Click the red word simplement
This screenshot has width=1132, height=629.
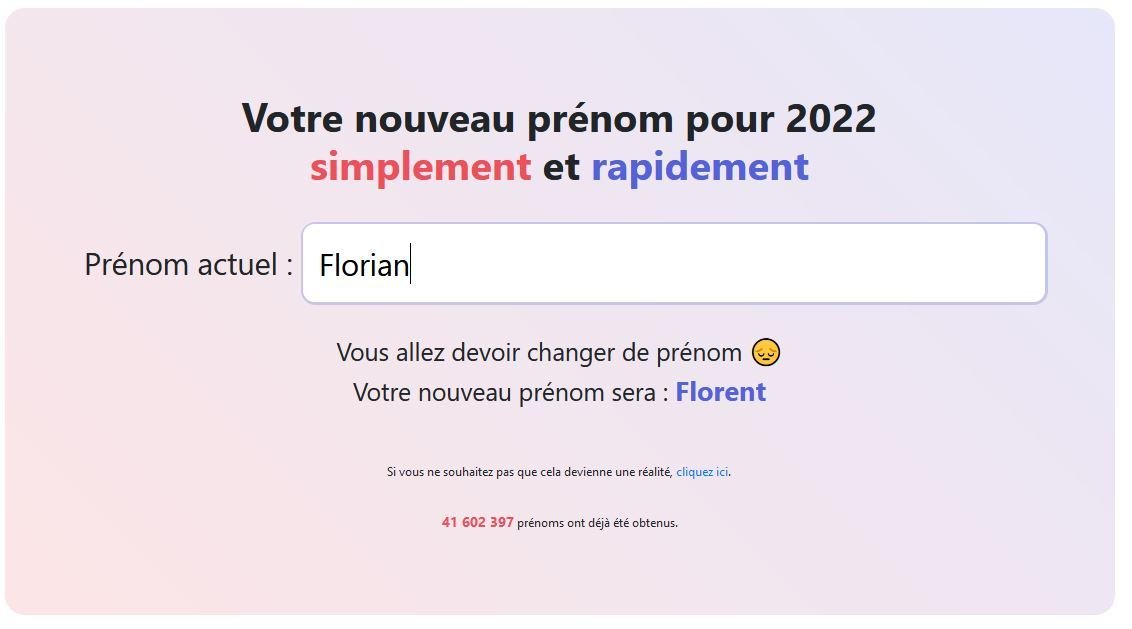click(x=421, y=167)
